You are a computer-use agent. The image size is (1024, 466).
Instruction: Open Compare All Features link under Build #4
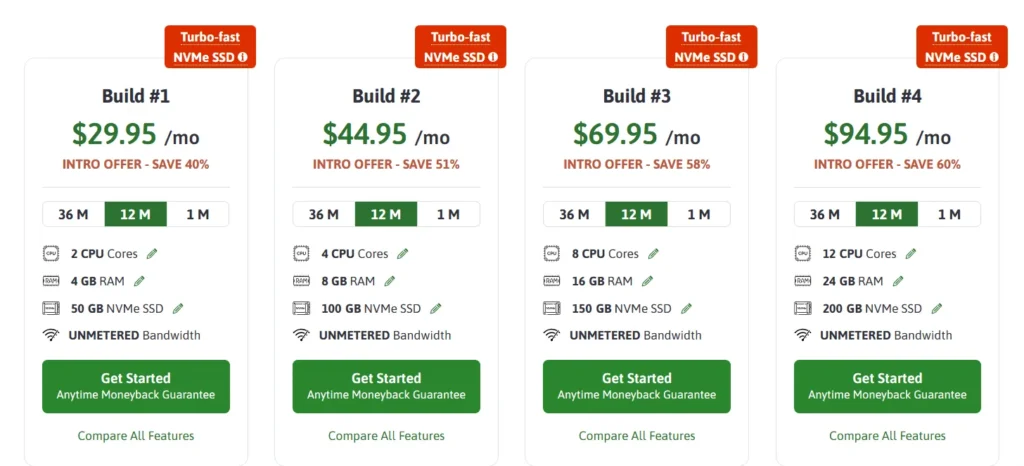pyautogui.click(x=887, y=436)
